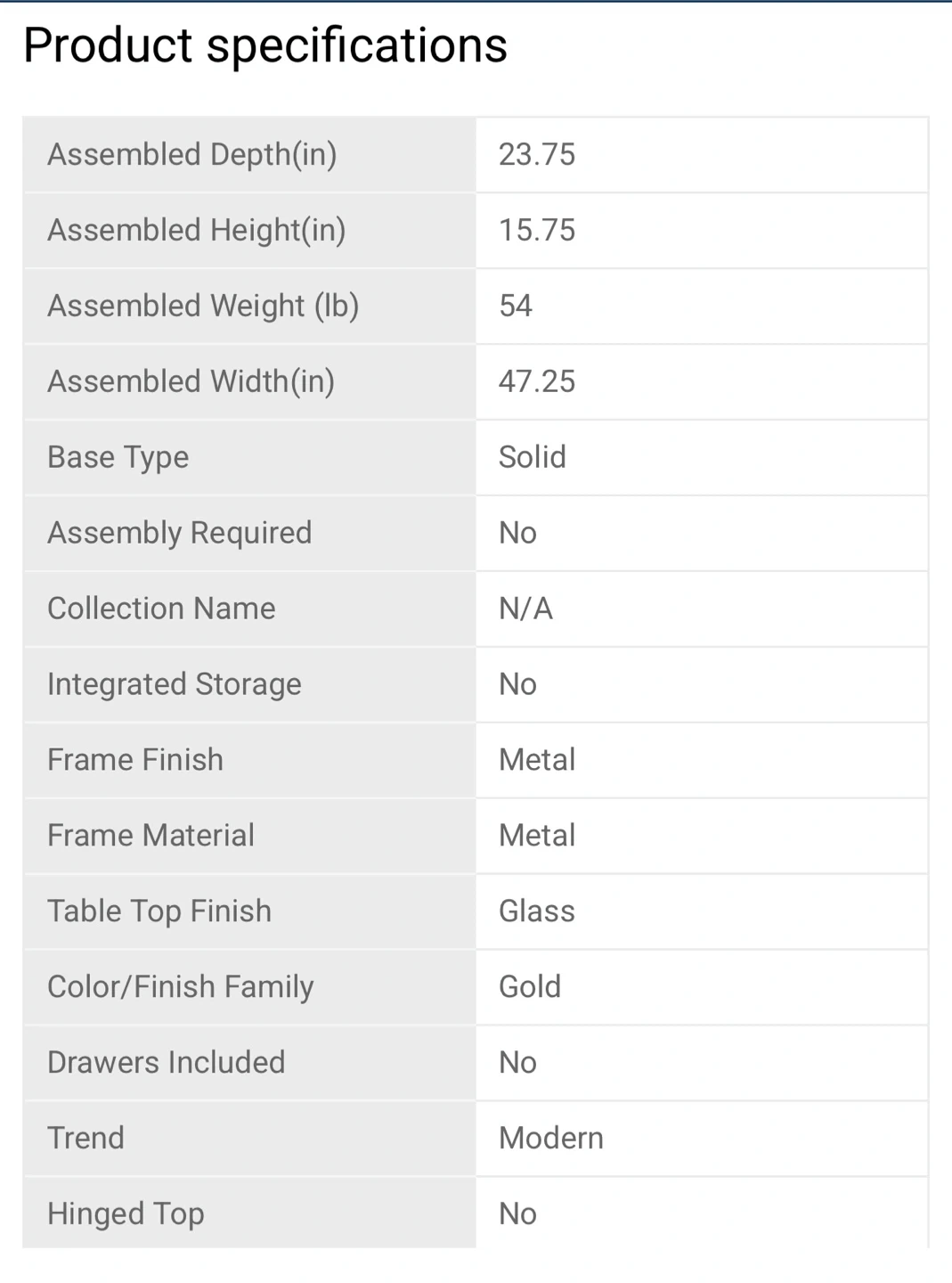This screenshot has height=1283, width=952.
Task: Select the Assembled Height(in) label
Action: [196, 231]
